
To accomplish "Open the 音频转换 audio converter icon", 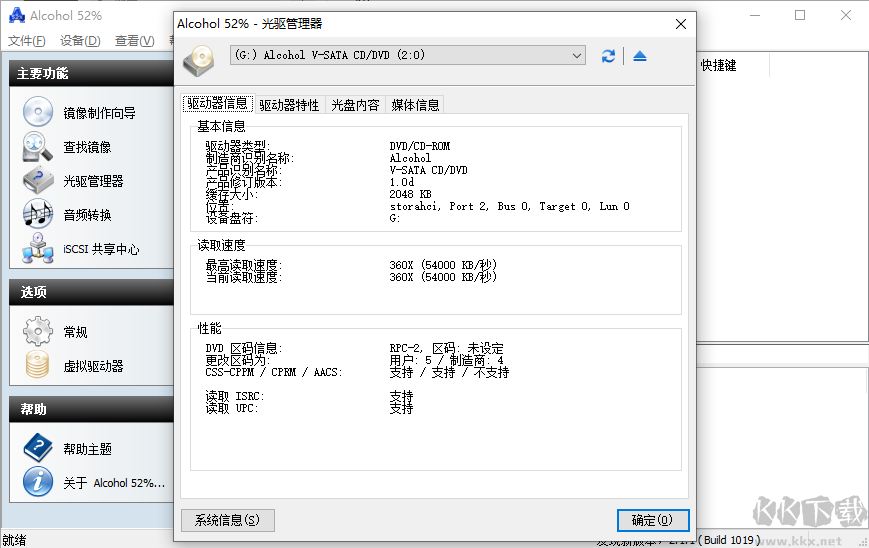I will click(37, 215).
